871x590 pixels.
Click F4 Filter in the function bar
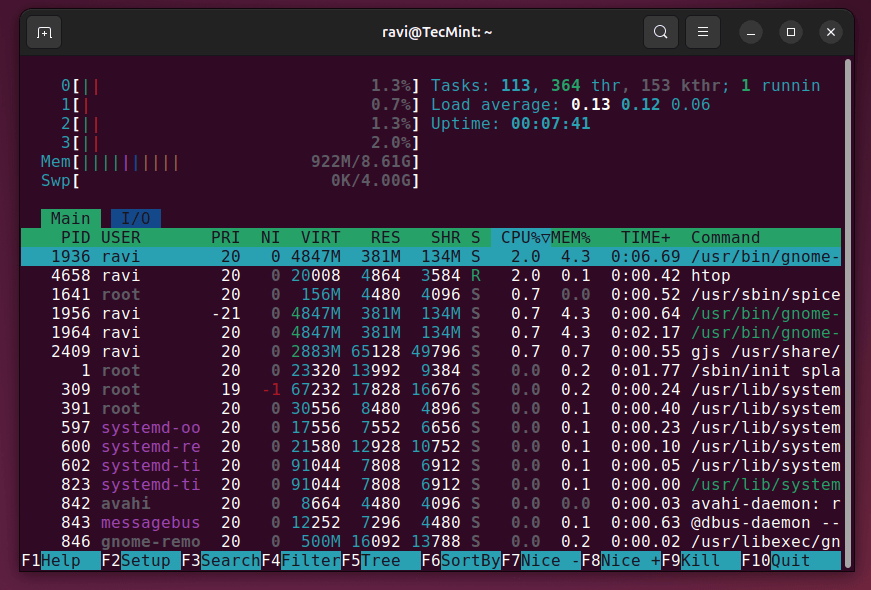(301, 561)
